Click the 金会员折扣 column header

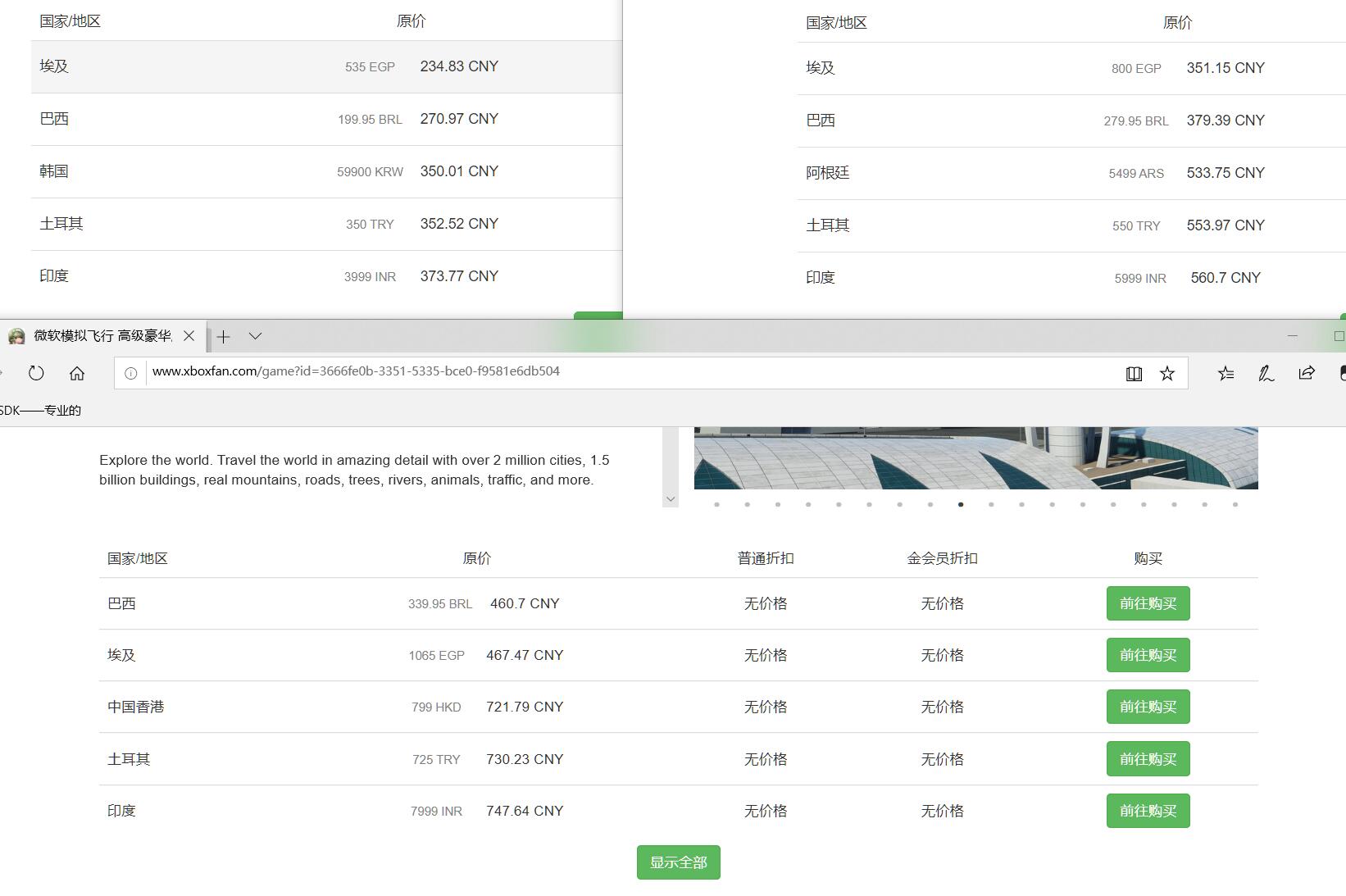[x=942, y=558]
